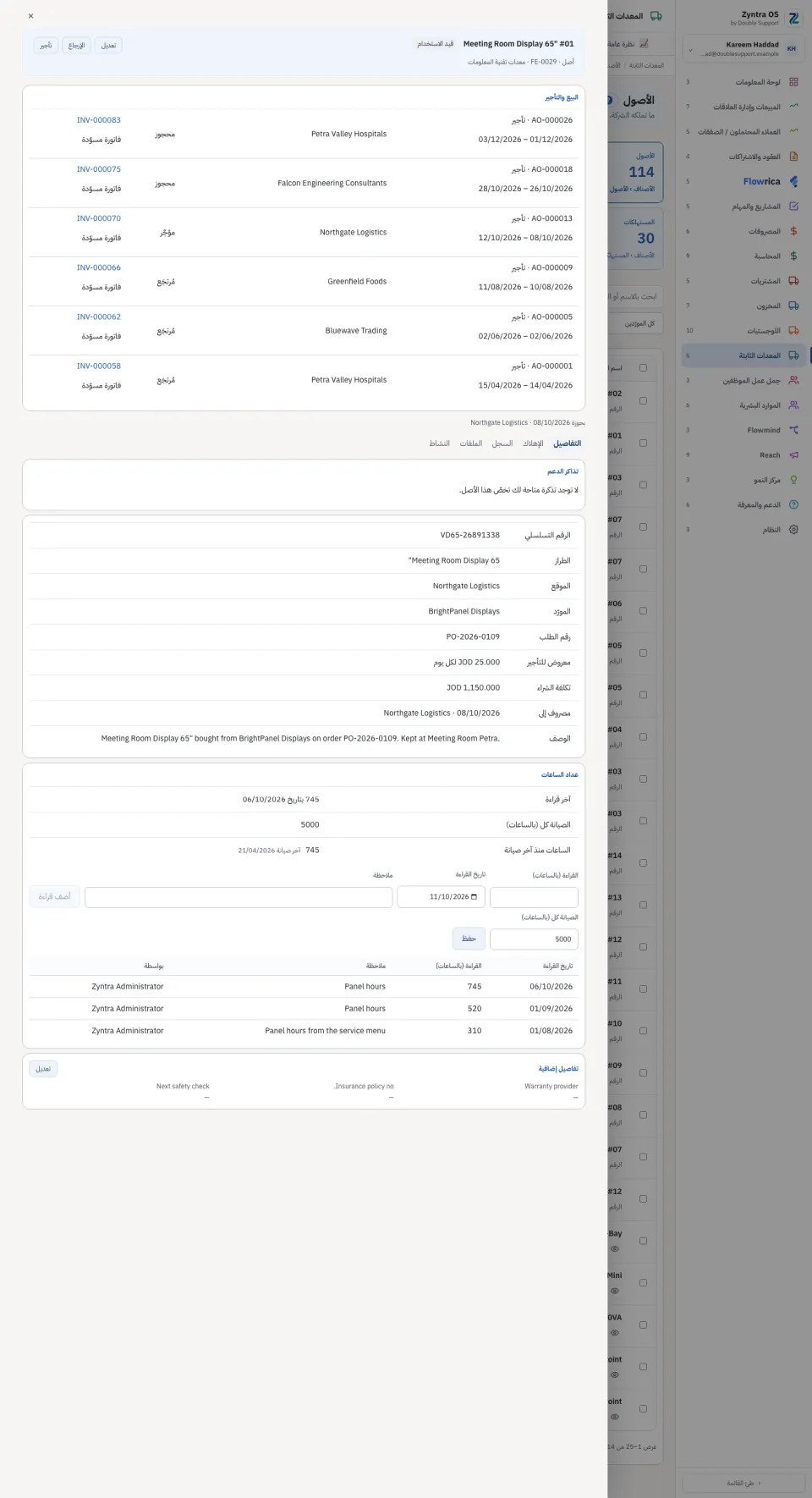Click the Reach megaphone icon
The width and height of the screenshot is (812, 1498).
tap(793, 454)
